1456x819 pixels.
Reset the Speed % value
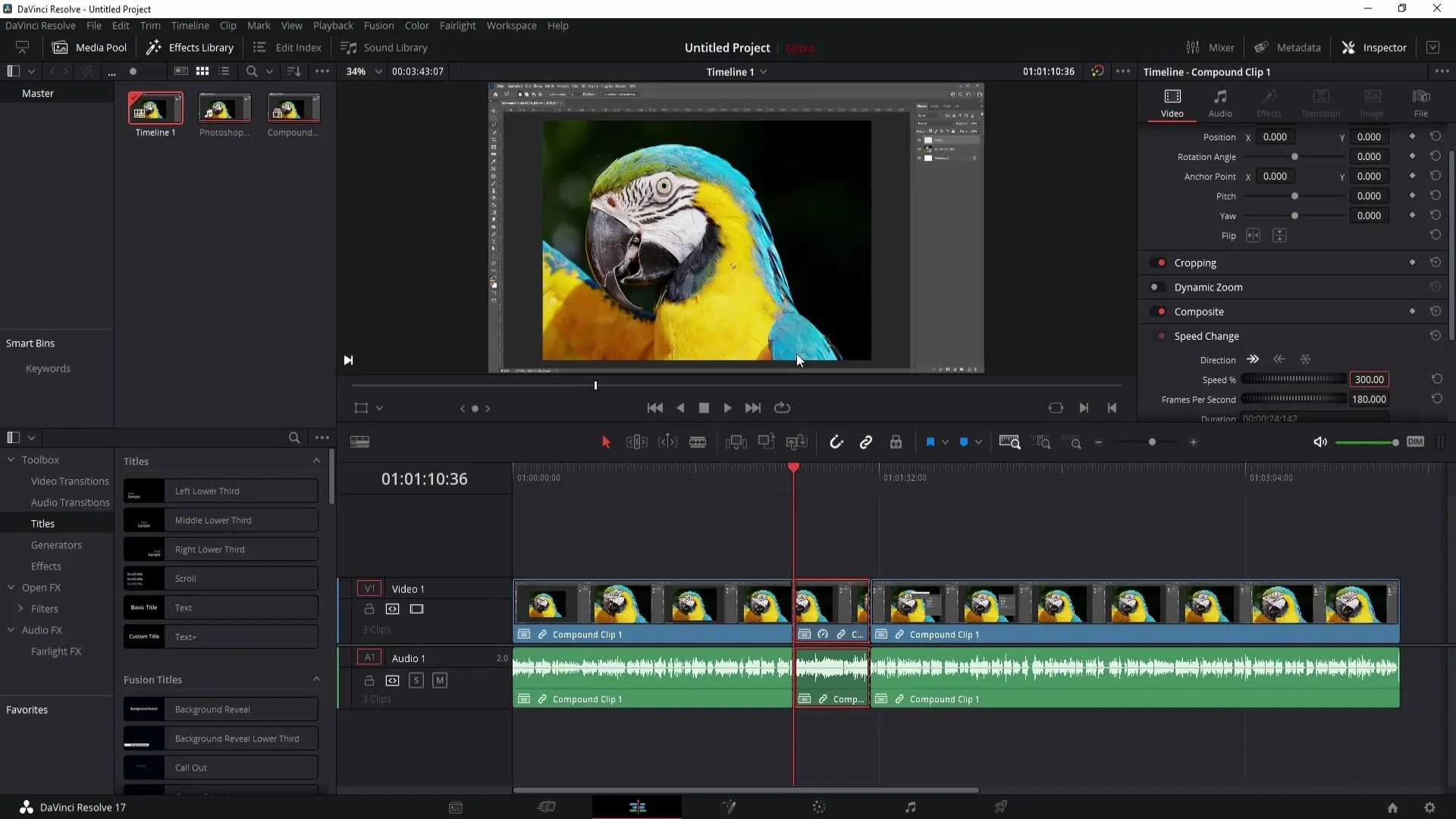(1436, 378)
